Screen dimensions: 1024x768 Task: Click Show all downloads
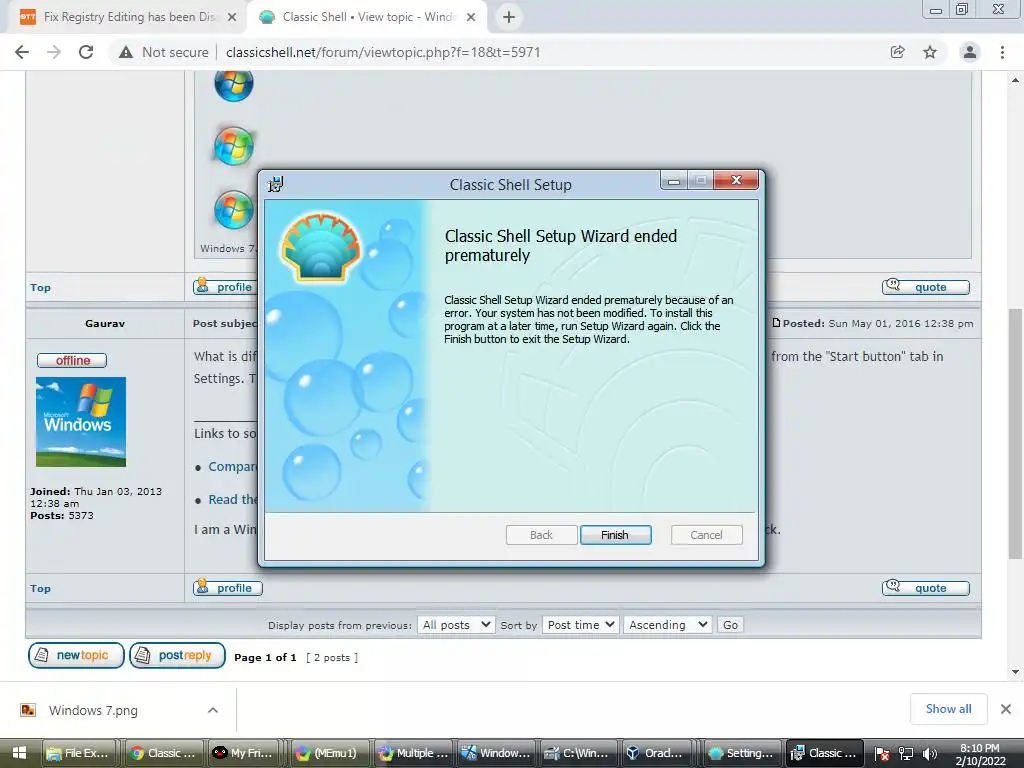[x=948, y=709]
